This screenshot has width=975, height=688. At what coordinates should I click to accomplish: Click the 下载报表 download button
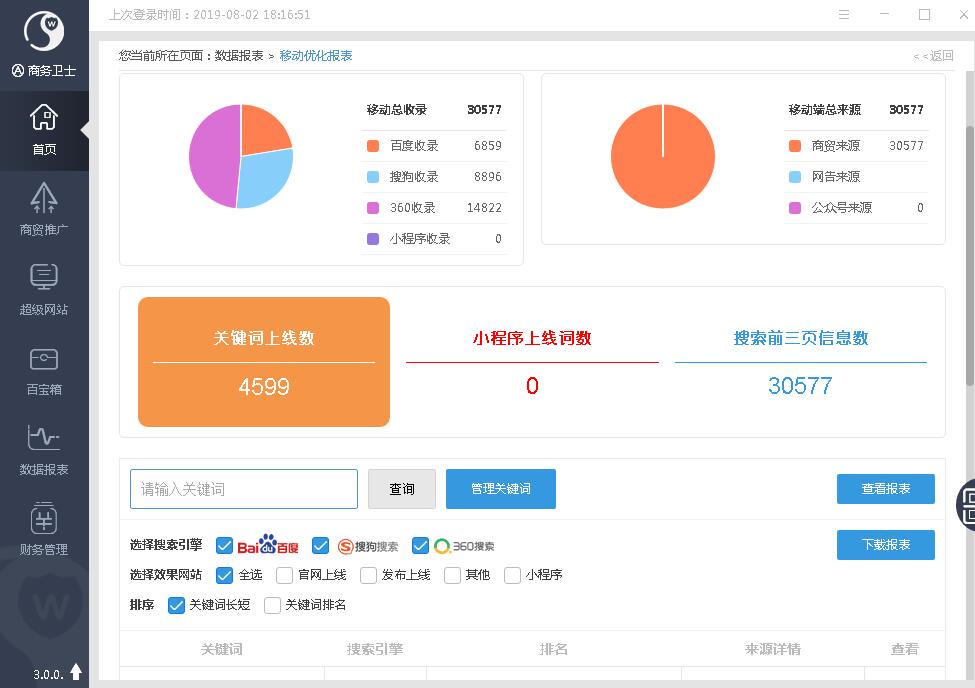[x=885, y=545]
